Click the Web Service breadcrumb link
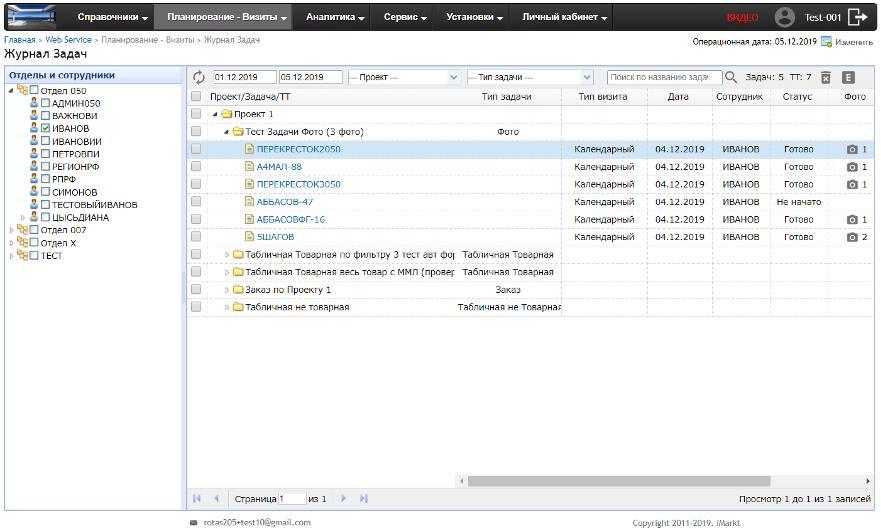 [x=69, y=40]
